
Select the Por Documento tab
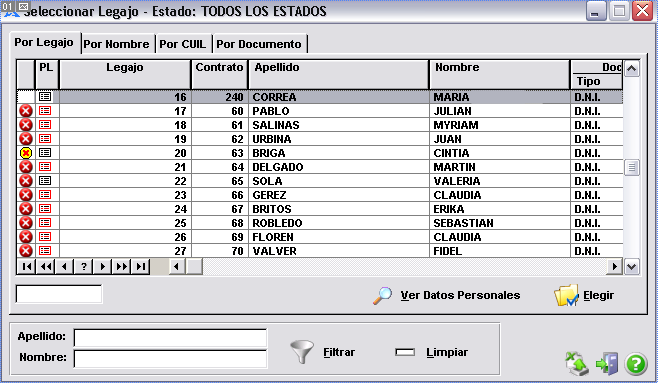pyautogui.click(x=259, y=44)
